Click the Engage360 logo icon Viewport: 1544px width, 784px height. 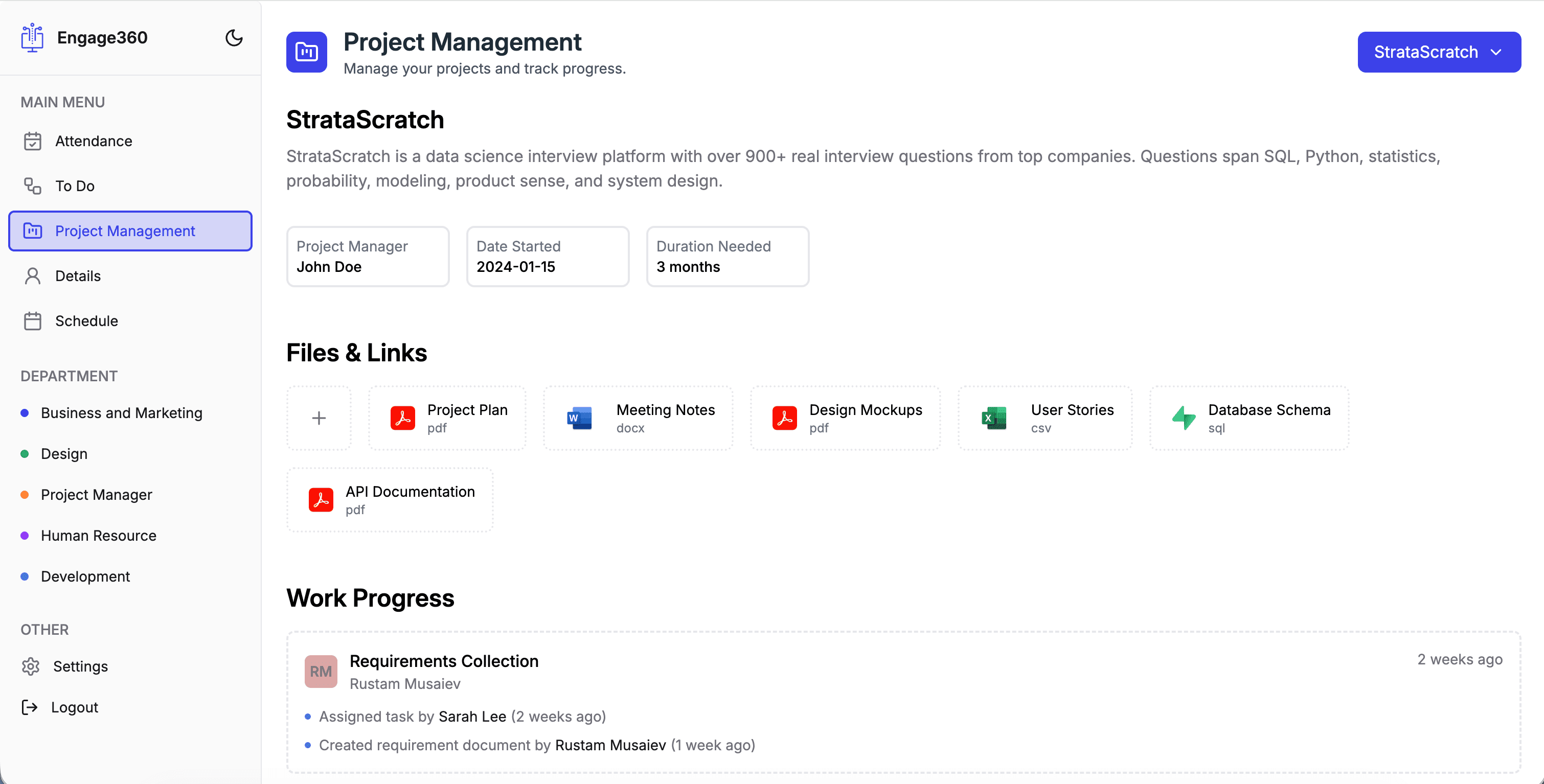tap(32, 38)
